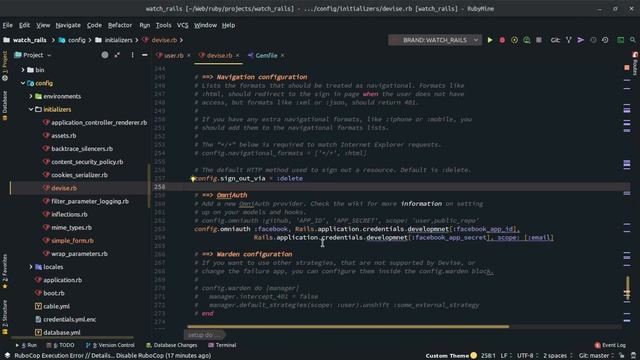Expand the environments folder

(31, 96)
